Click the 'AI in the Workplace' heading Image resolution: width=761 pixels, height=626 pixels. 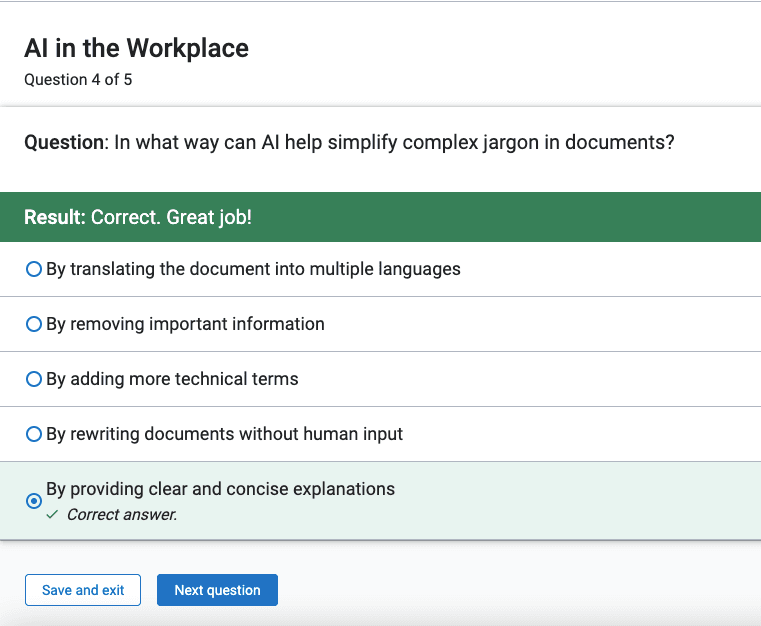pyautogui.click(x=136, y=48)
